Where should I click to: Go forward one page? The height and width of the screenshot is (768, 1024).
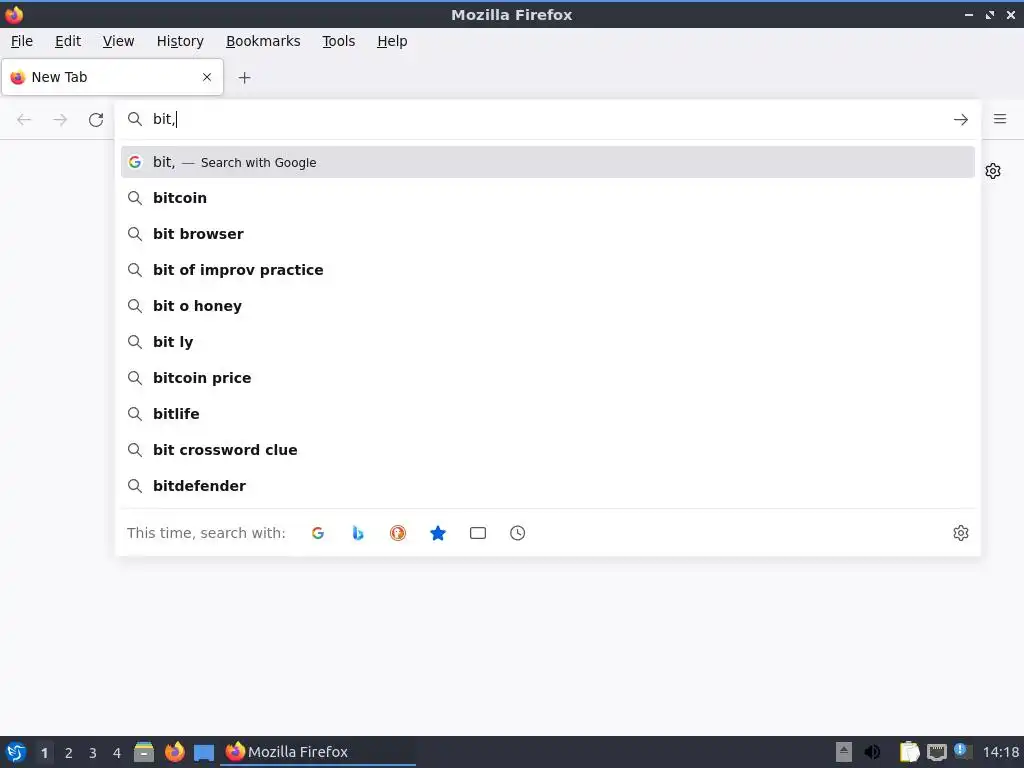pyautogui.click(x=60, y=120)
